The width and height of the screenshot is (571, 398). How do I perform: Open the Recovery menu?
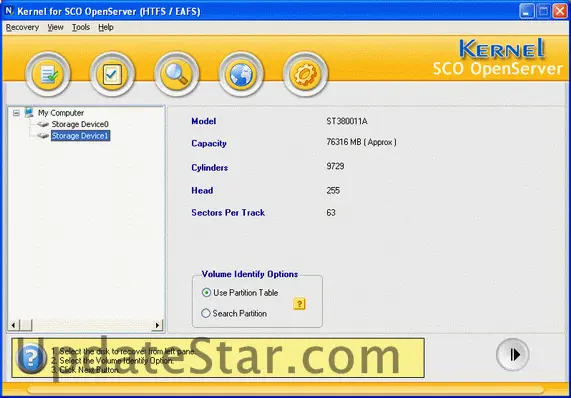(x=22, y=27)
